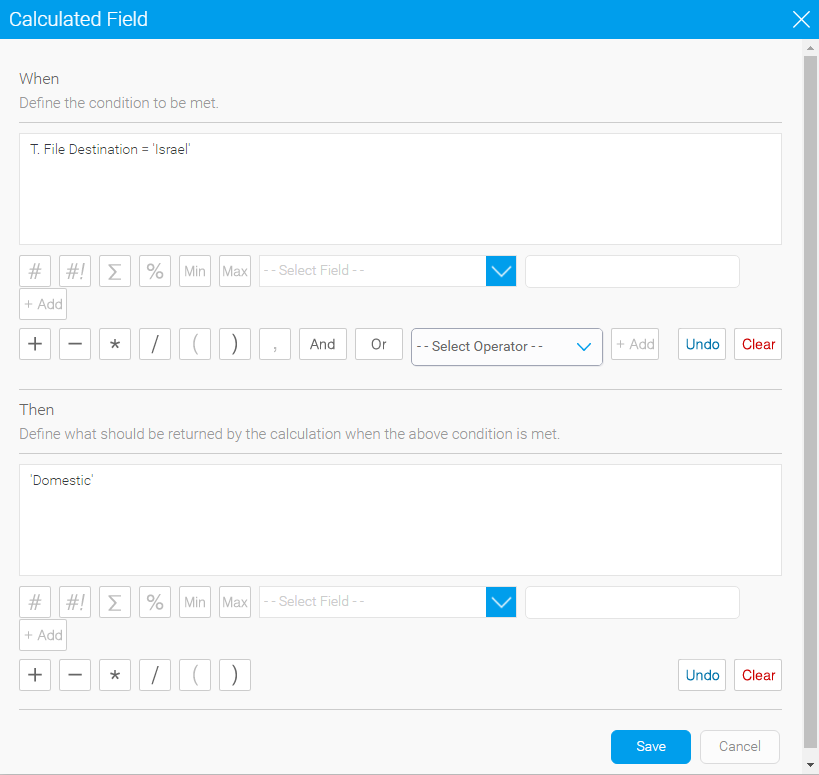Open the Select Field dropdown in Then section
Image resolution: width=819 pixels, height=775 pixels.
388,602
